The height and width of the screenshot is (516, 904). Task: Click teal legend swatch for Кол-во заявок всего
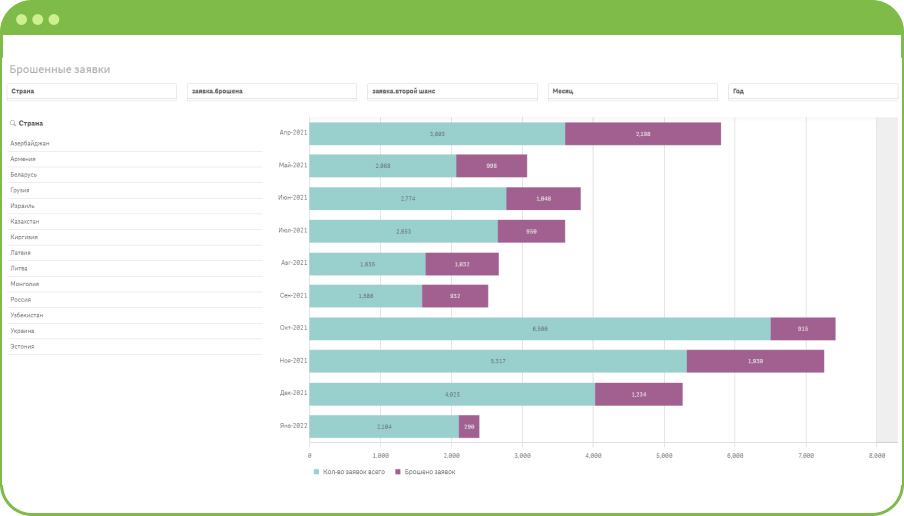(x=317, y=471)
